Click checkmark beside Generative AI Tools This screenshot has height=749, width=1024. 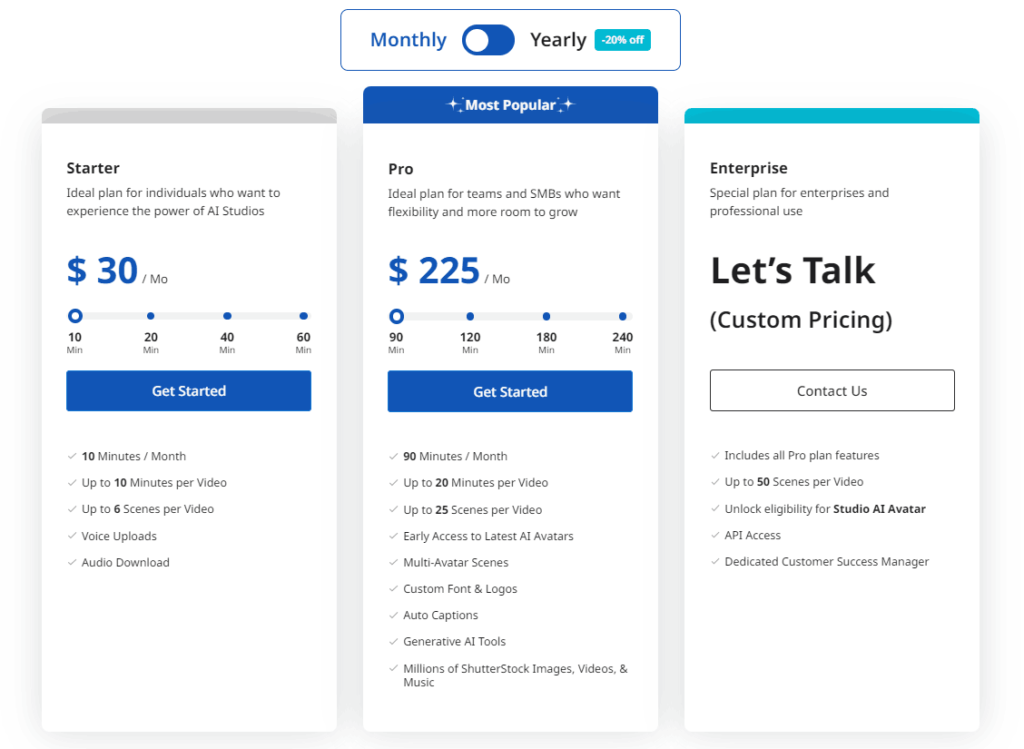[x=394, y=641]
